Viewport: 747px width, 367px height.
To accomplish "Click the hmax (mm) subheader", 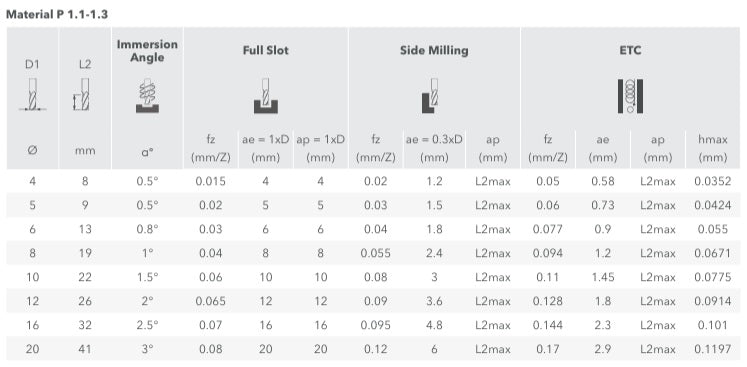I will [713, 148].
